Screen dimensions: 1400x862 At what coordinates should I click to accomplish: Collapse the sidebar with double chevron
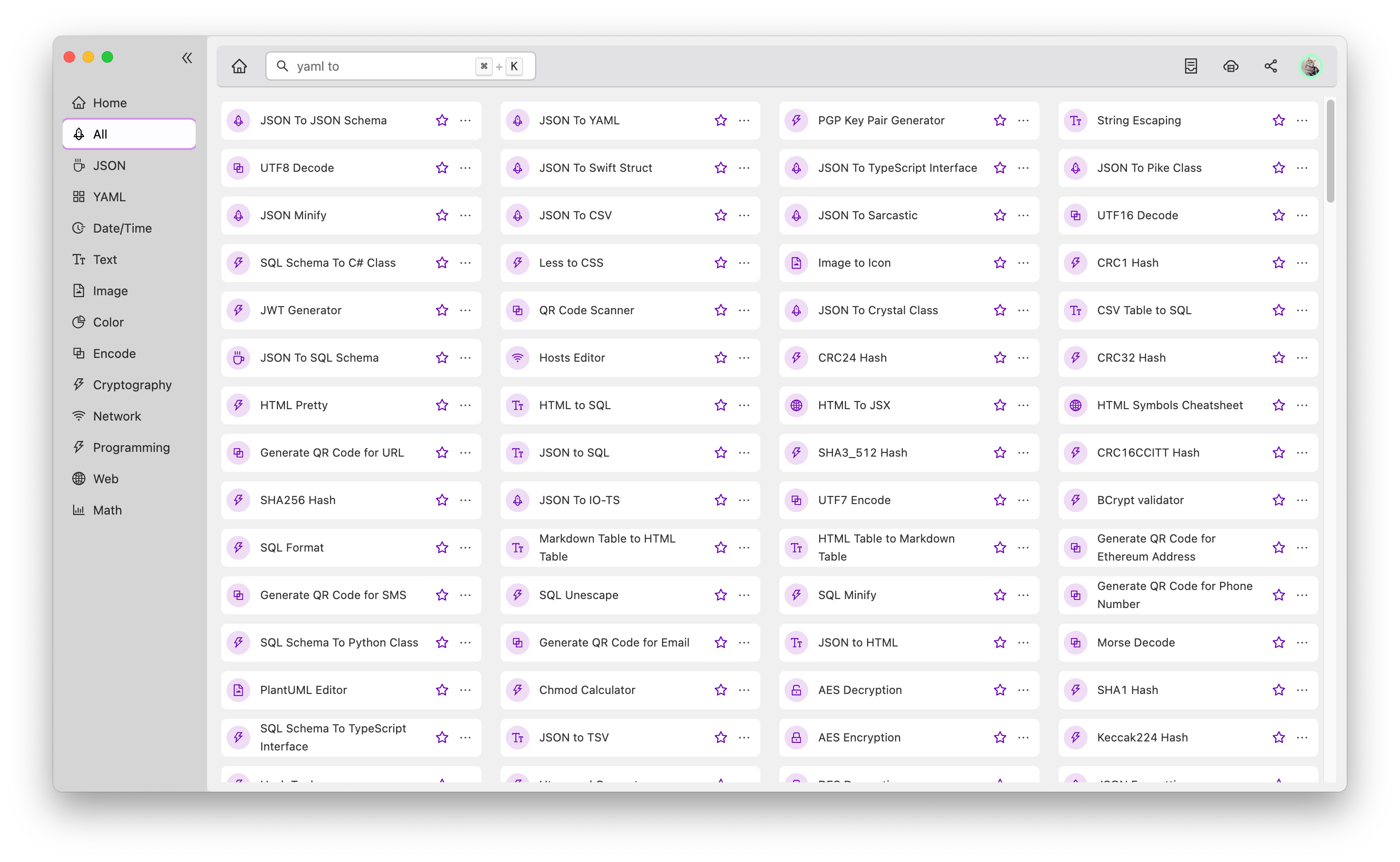(x=187, y=57)
